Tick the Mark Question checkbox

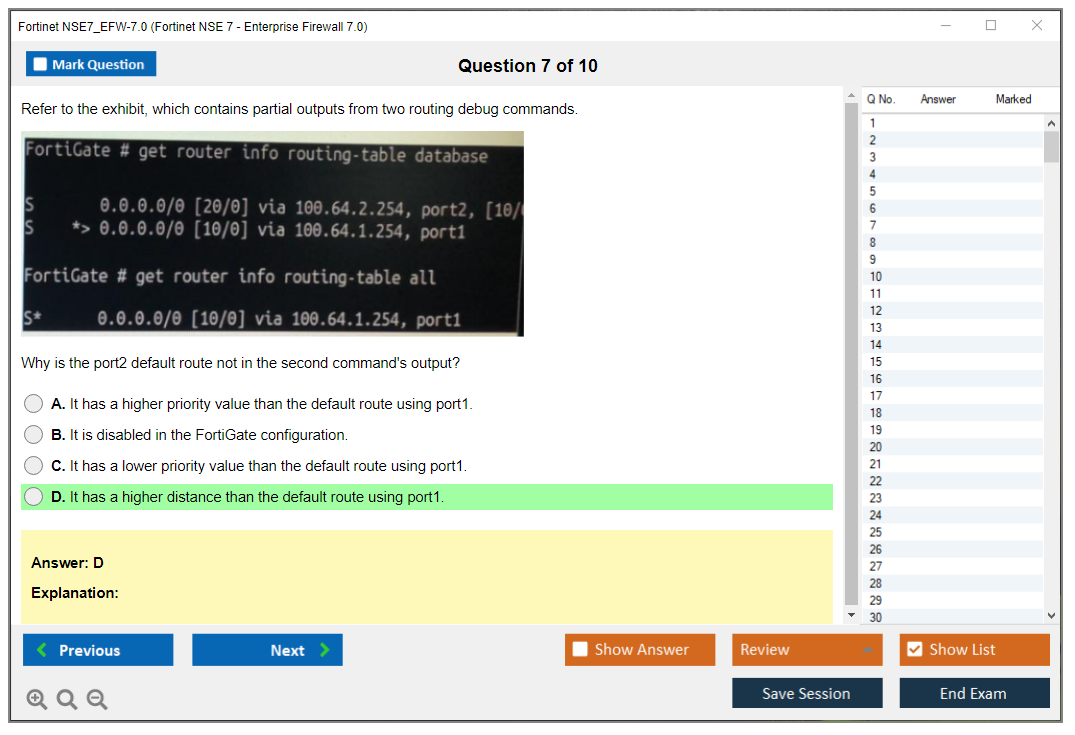[x=41, y=64]
